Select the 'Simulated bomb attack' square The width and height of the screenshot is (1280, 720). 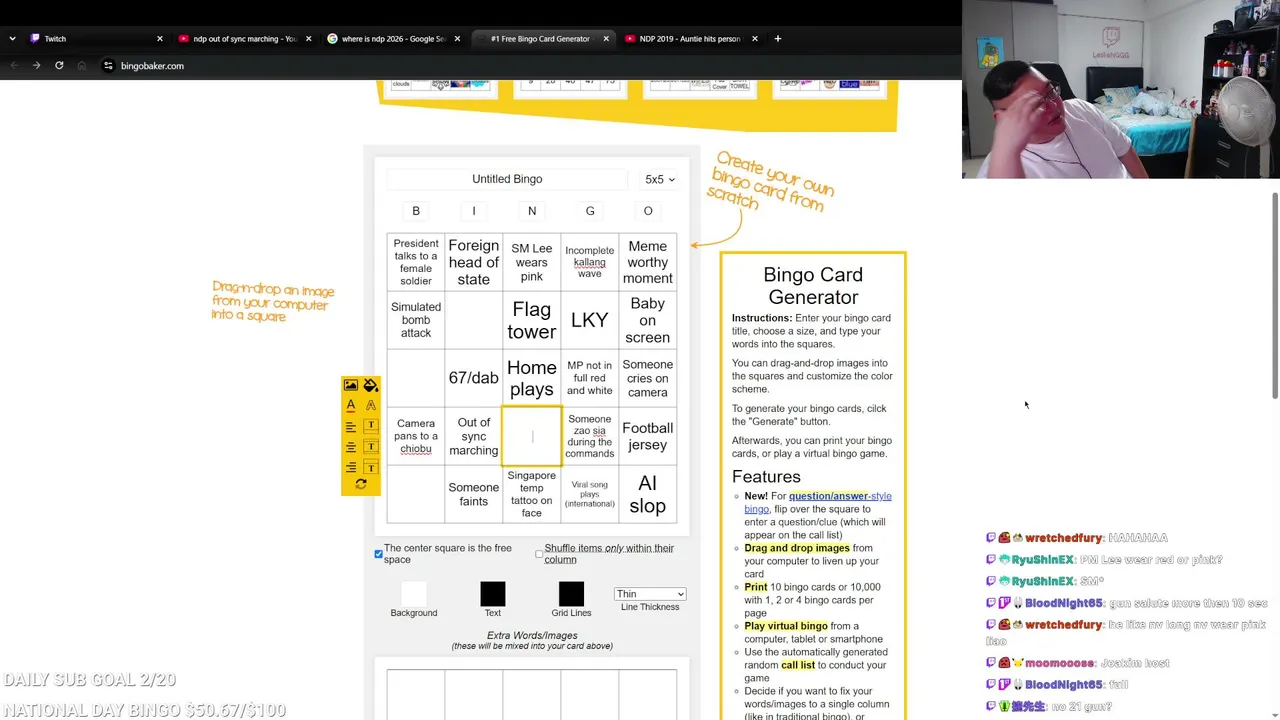tap(416, 320)
